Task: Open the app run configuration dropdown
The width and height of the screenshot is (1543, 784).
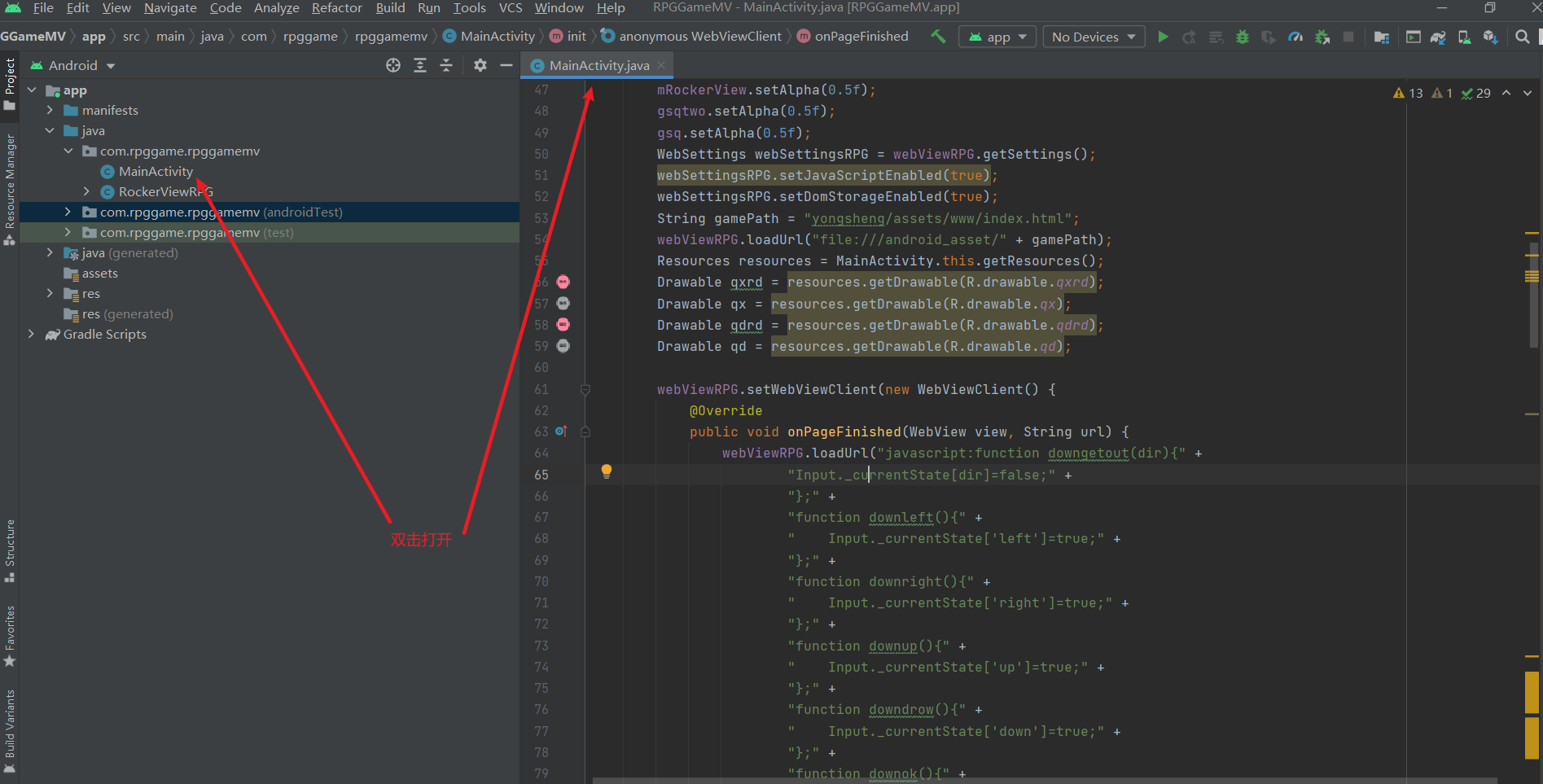Action: click(x=997, y=37)
